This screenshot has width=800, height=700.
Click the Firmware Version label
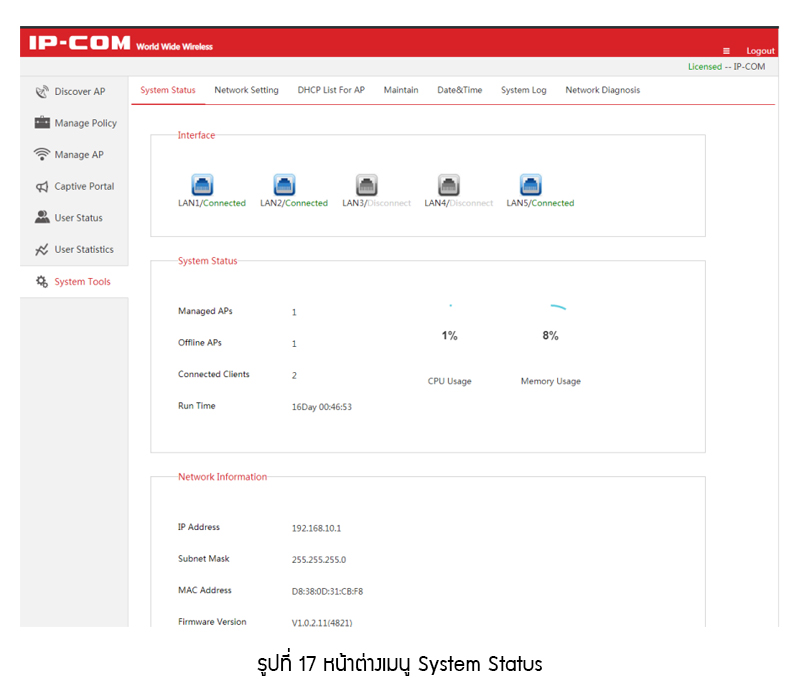click(212, 622)
